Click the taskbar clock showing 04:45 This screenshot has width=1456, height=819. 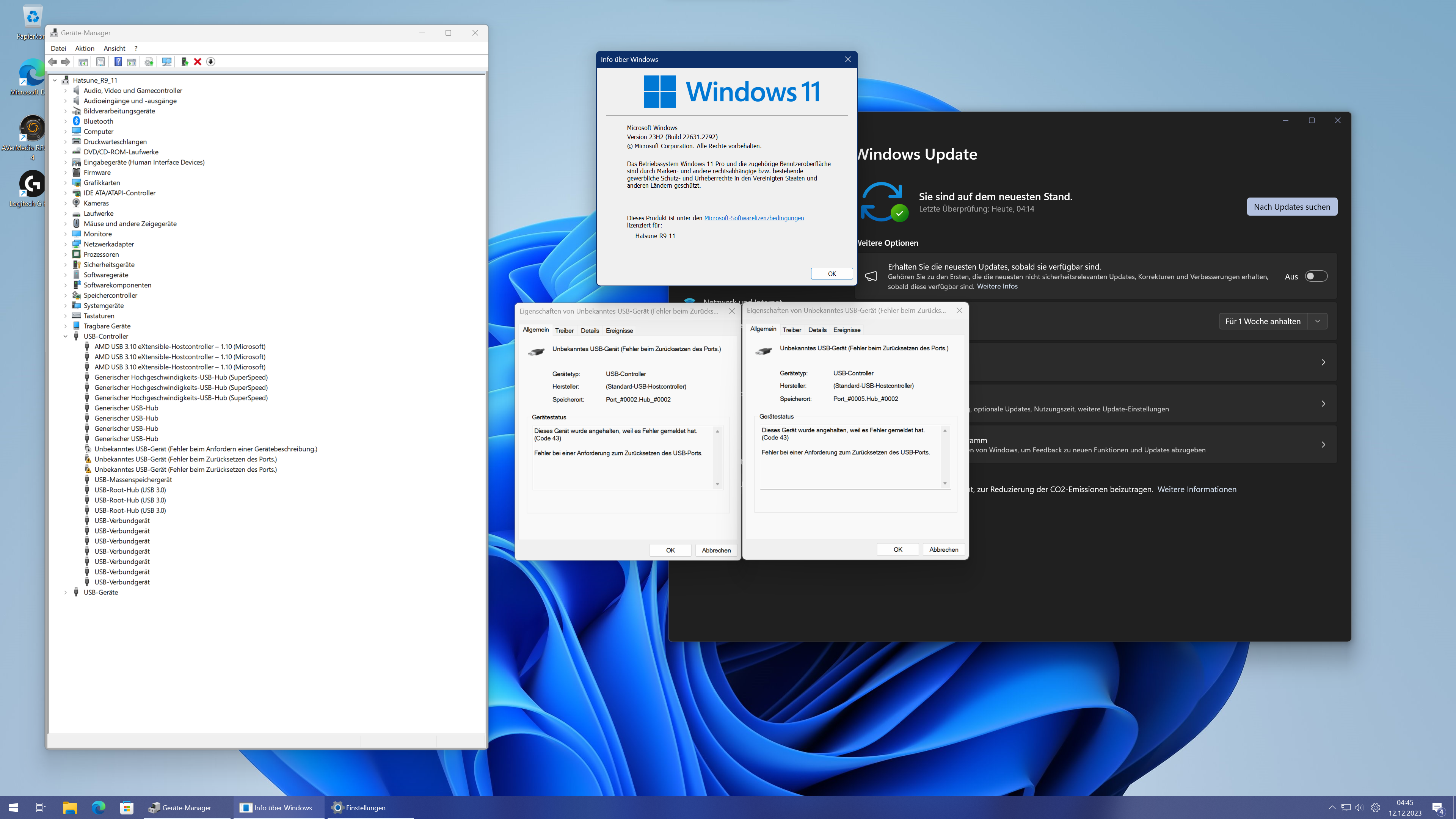pos(1404,808)
